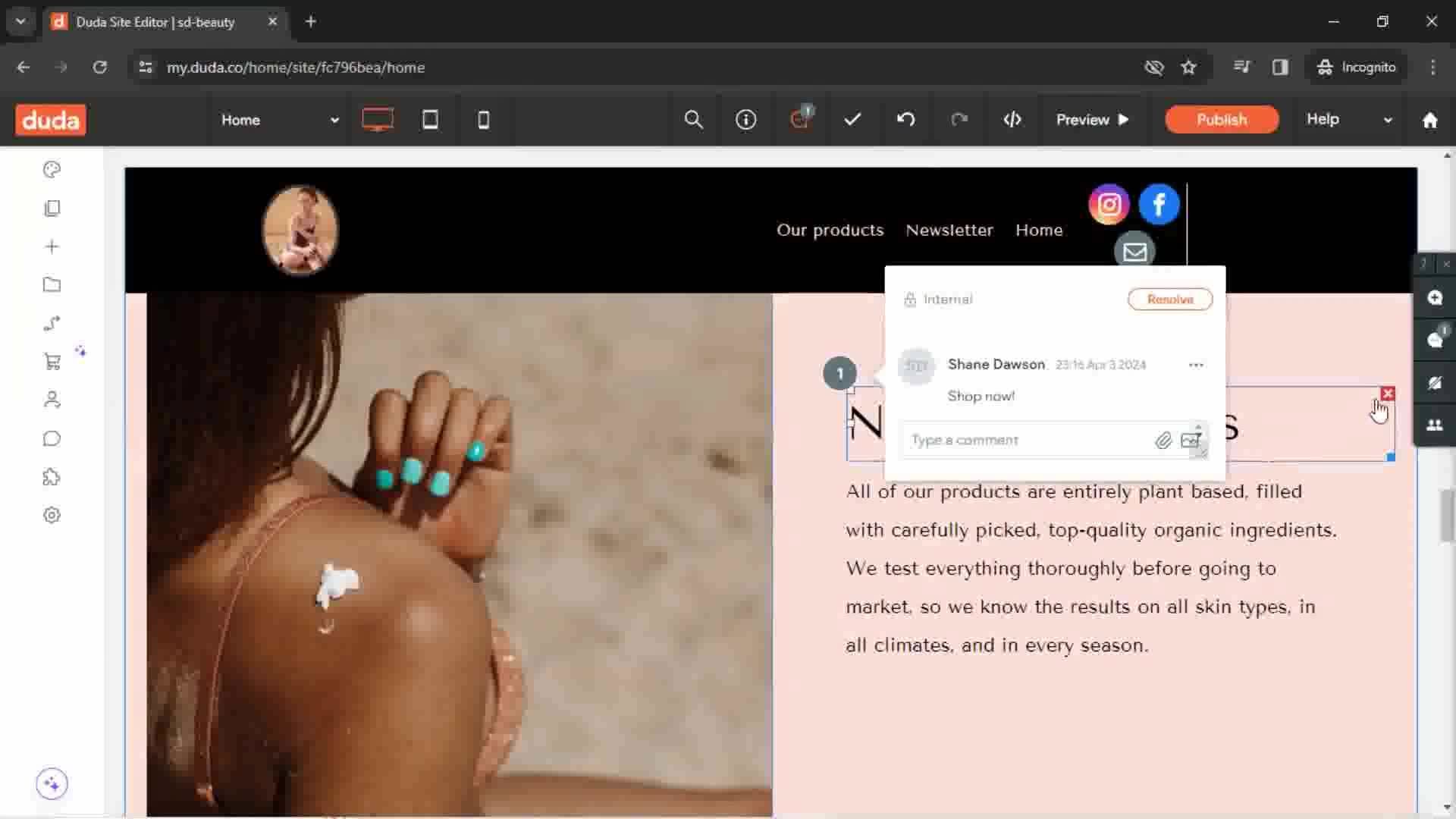Open the Personalize rules icon
Image resolution: width=1456 pixels, height=819 pixels.
pos(52,324)
